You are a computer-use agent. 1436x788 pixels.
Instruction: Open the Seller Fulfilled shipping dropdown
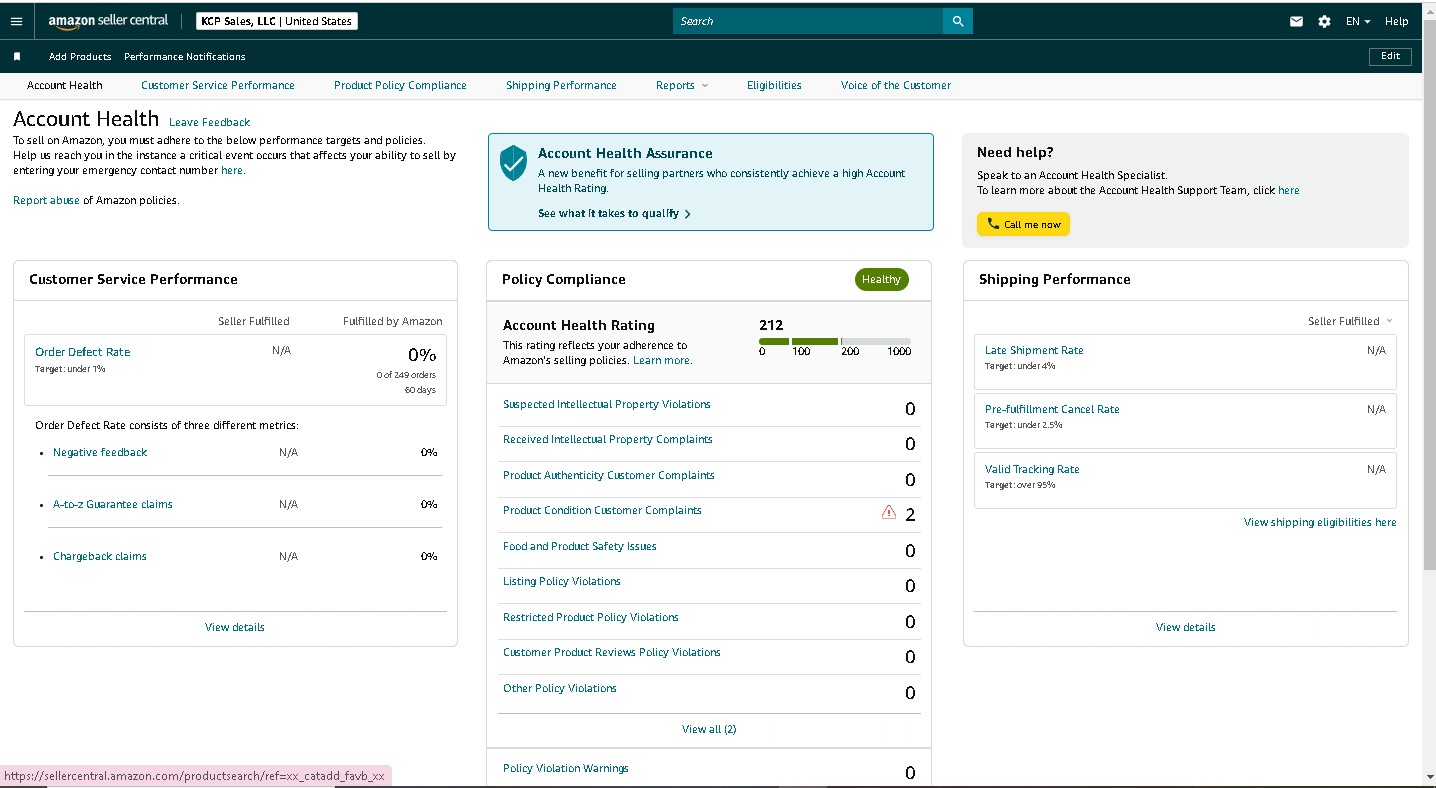tap(1350, 321)
